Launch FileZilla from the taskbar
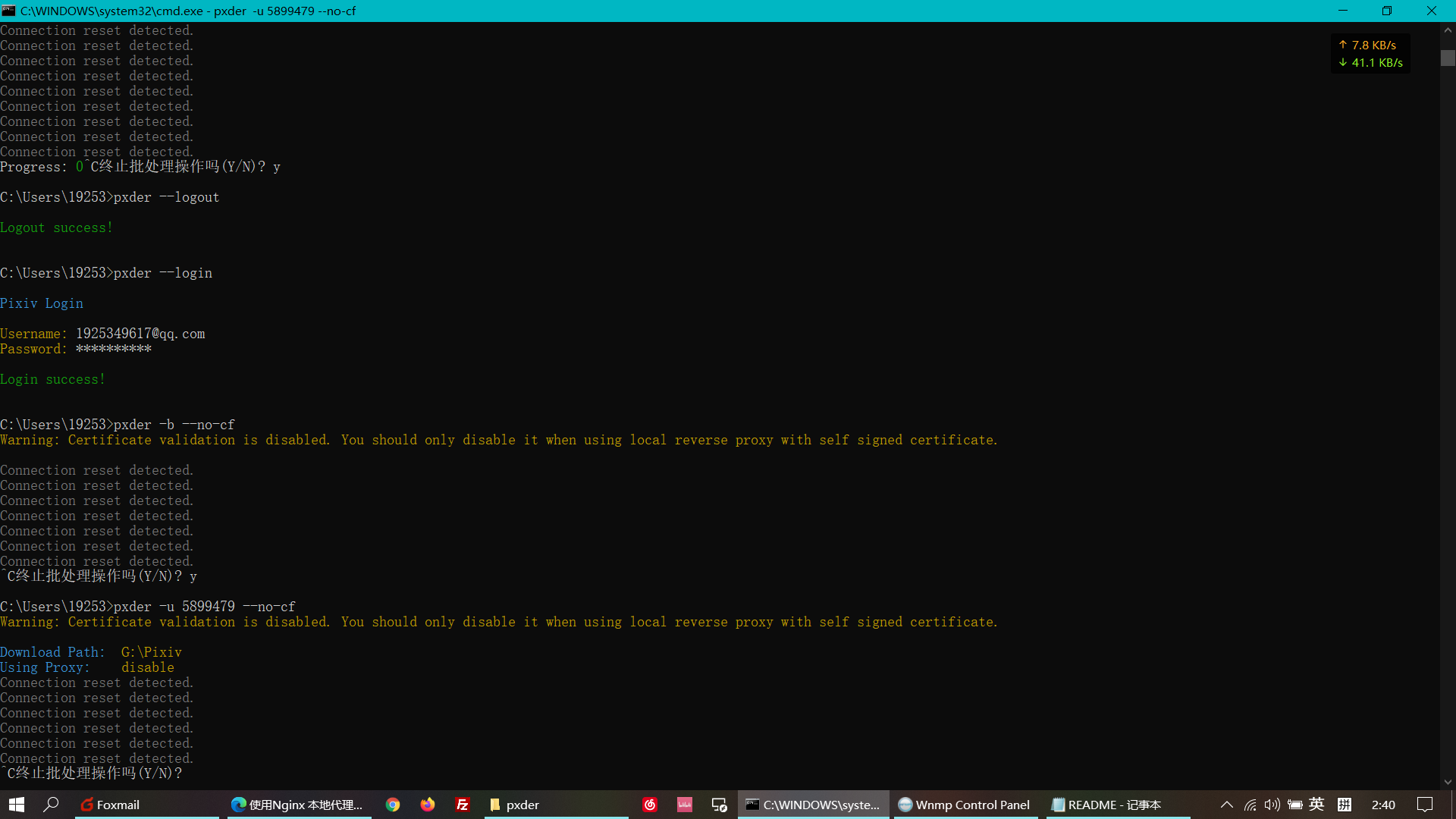 coord(463,805)
